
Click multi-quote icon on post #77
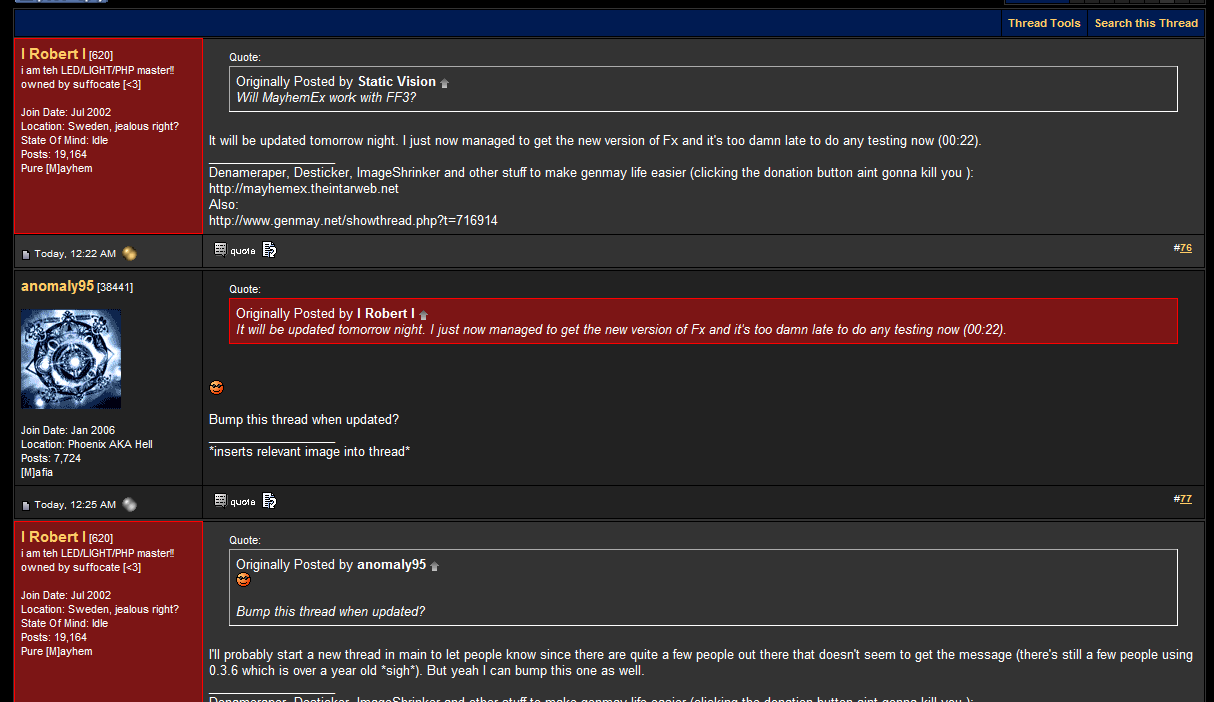[269, 501]
